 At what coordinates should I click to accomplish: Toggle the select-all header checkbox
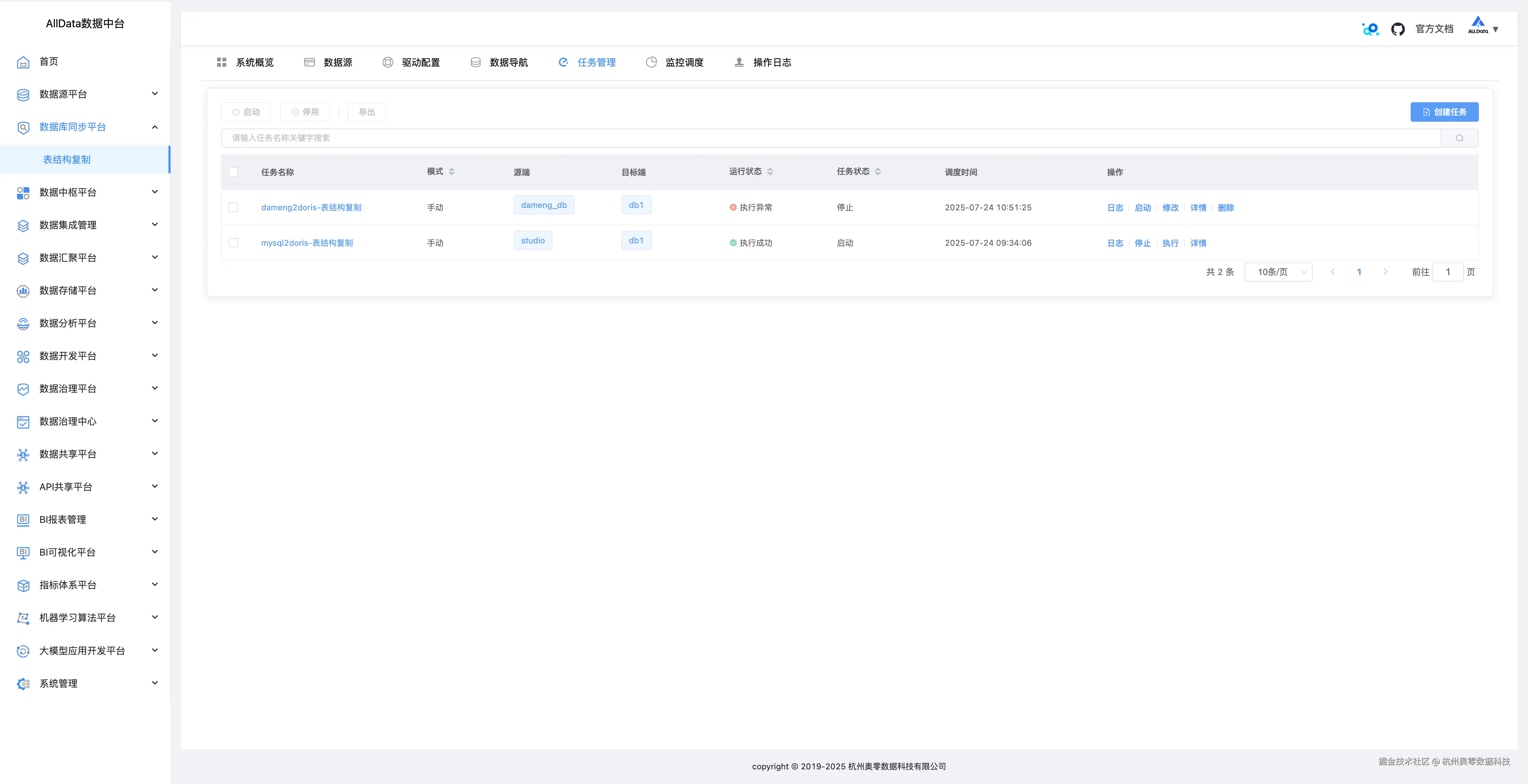(x=233, y=172)
